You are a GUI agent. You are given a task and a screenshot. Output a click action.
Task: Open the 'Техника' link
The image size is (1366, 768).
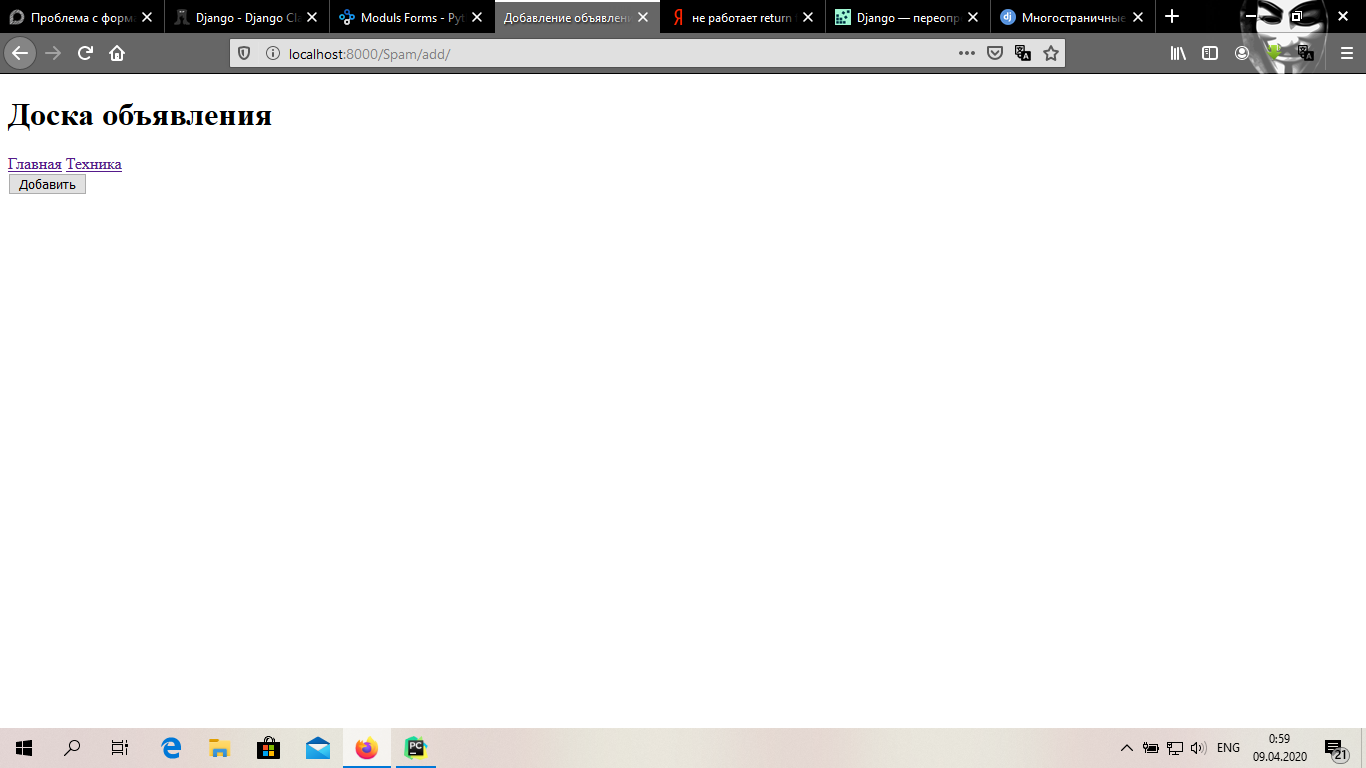point(94,164)
